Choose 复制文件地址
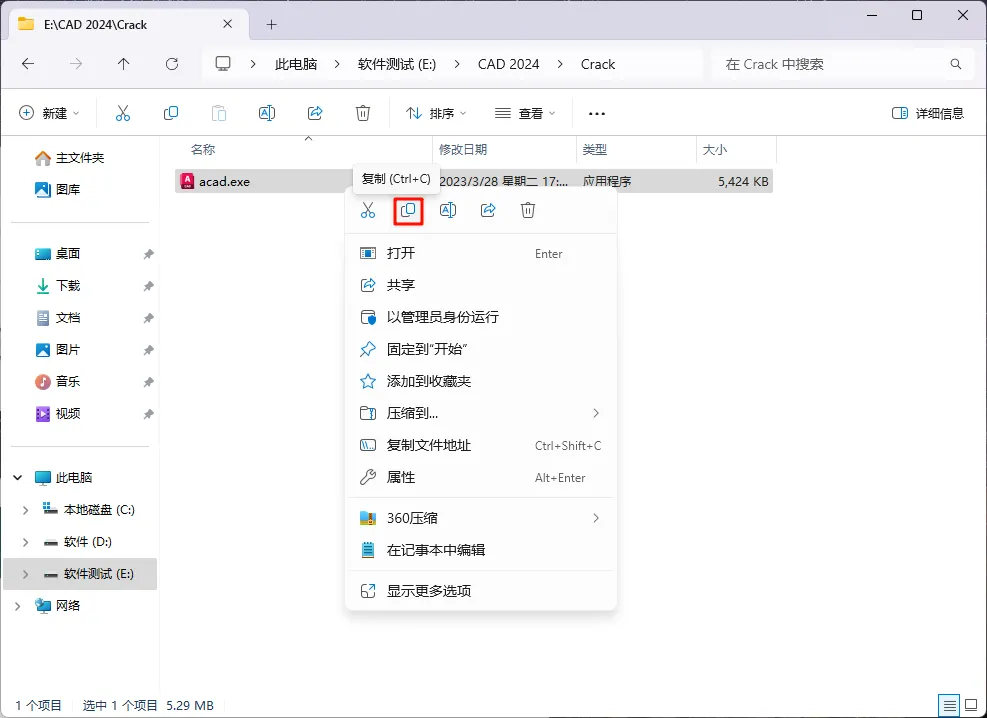 [x=481, y=446]
